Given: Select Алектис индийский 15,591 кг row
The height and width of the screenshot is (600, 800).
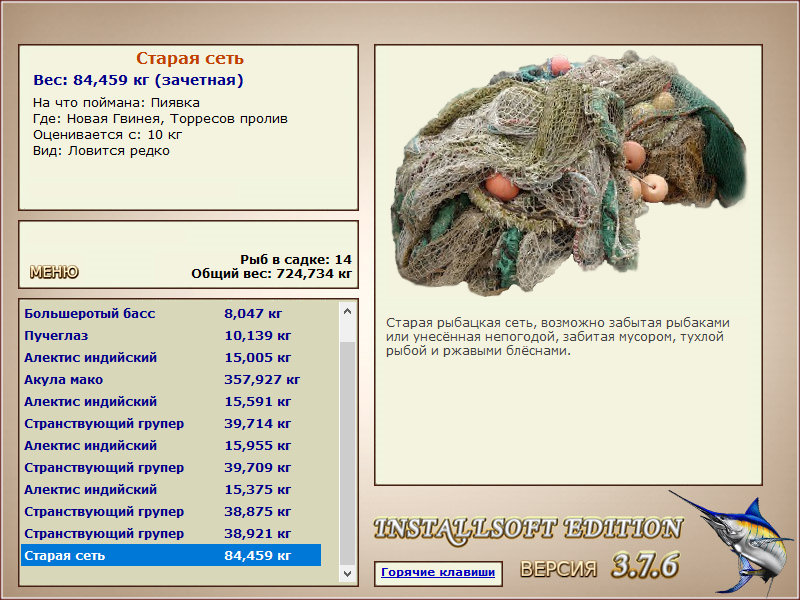Looking at the screenshot, I should point(171,402).
